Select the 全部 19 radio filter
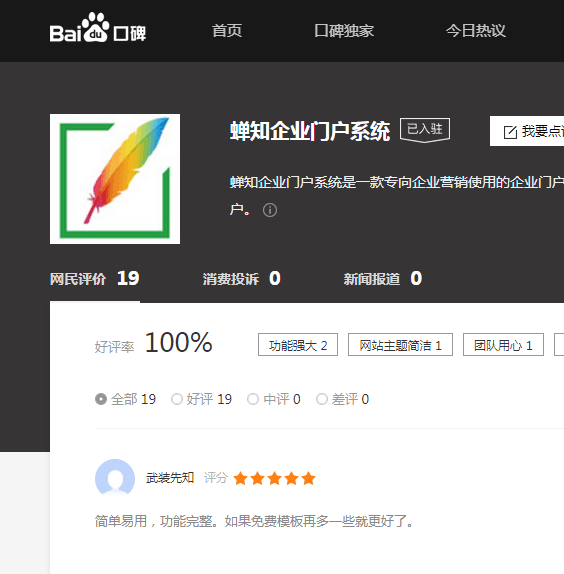The height and width of the screenshot is (574, 564). click(125, 399)
